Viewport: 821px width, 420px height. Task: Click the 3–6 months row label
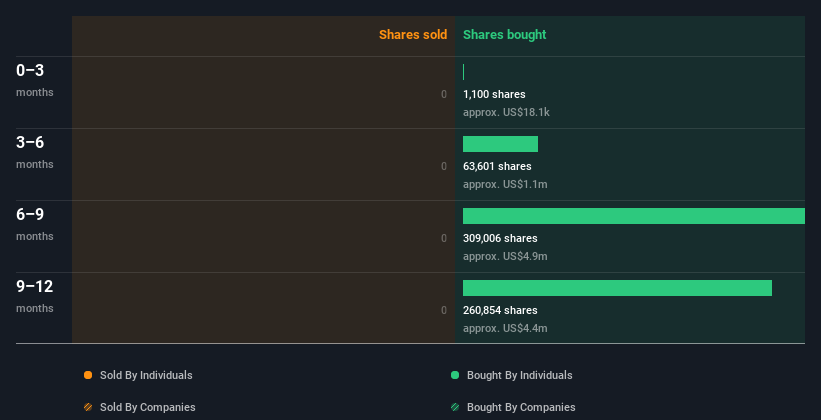click(35, 152)
